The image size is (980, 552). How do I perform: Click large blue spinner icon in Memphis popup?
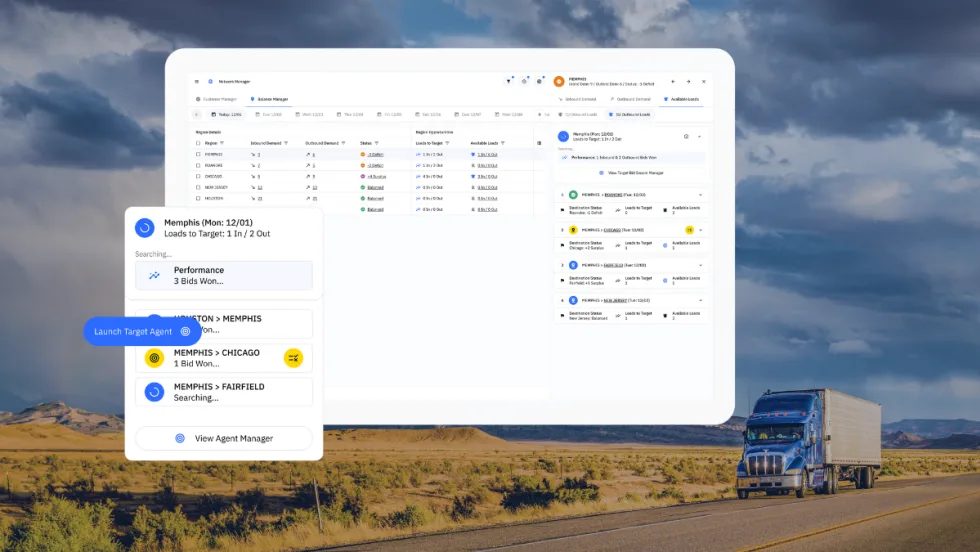coord(144,228)
